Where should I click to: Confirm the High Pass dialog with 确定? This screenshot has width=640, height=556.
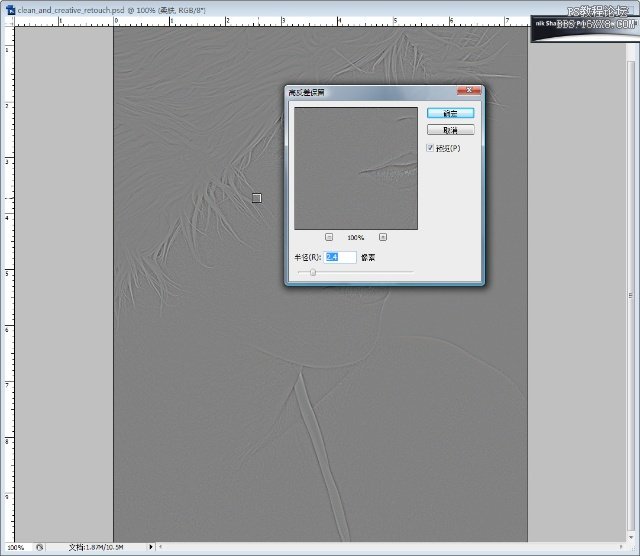(x=450, y=113)
